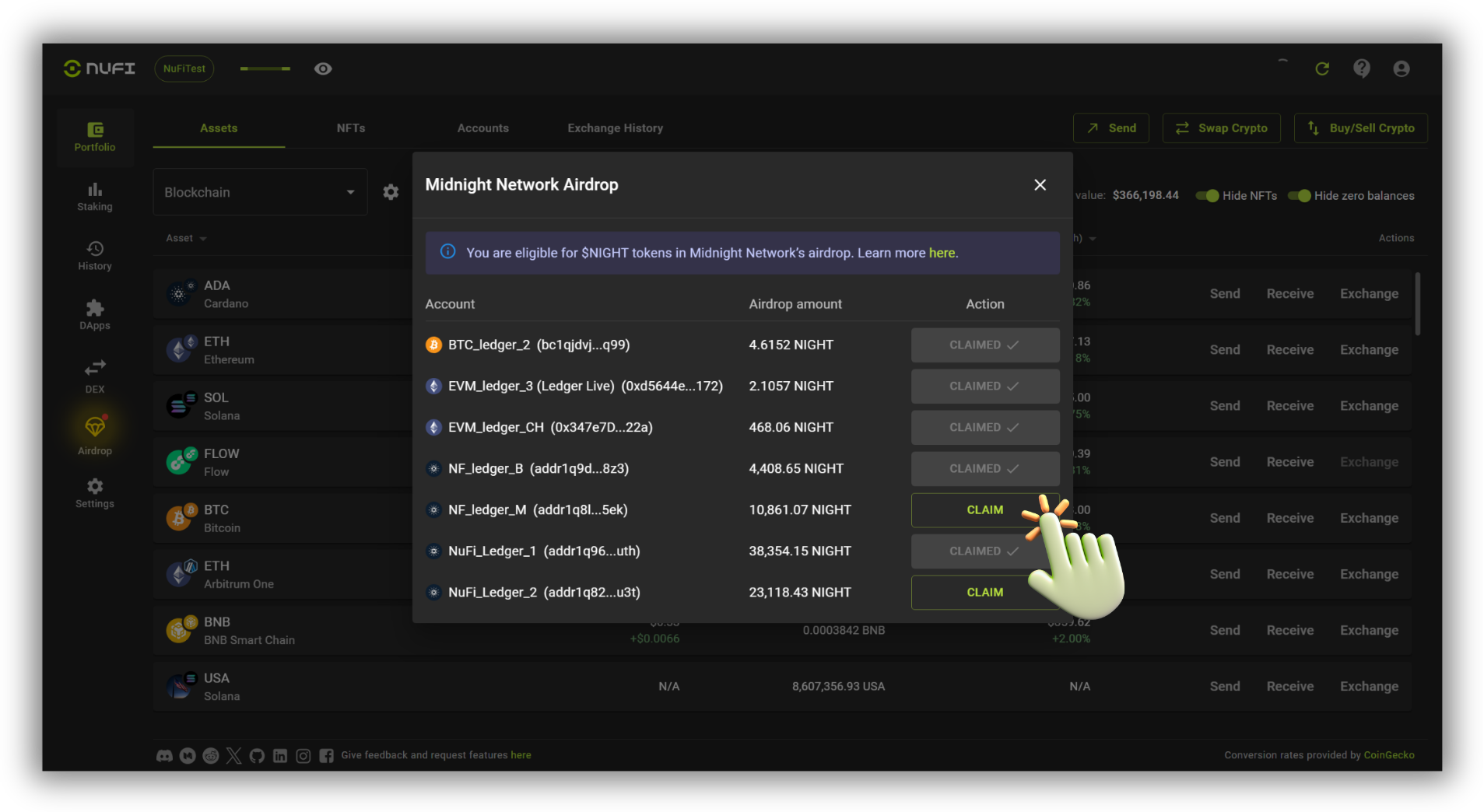Click Exchange for SOL Solana row
The width and height of the screenshot is (1484, 812).
(1369, 406)
